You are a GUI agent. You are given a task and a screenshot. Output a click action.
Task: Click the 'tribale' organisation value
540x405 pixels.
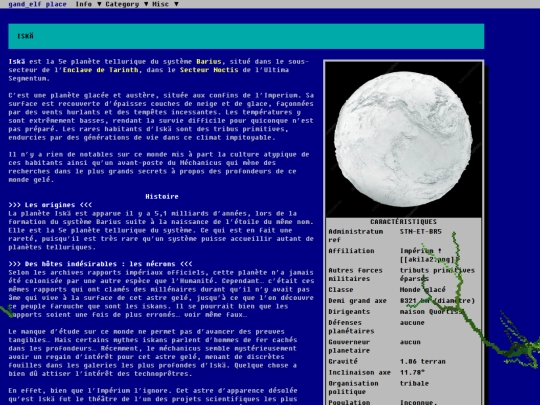414,383
